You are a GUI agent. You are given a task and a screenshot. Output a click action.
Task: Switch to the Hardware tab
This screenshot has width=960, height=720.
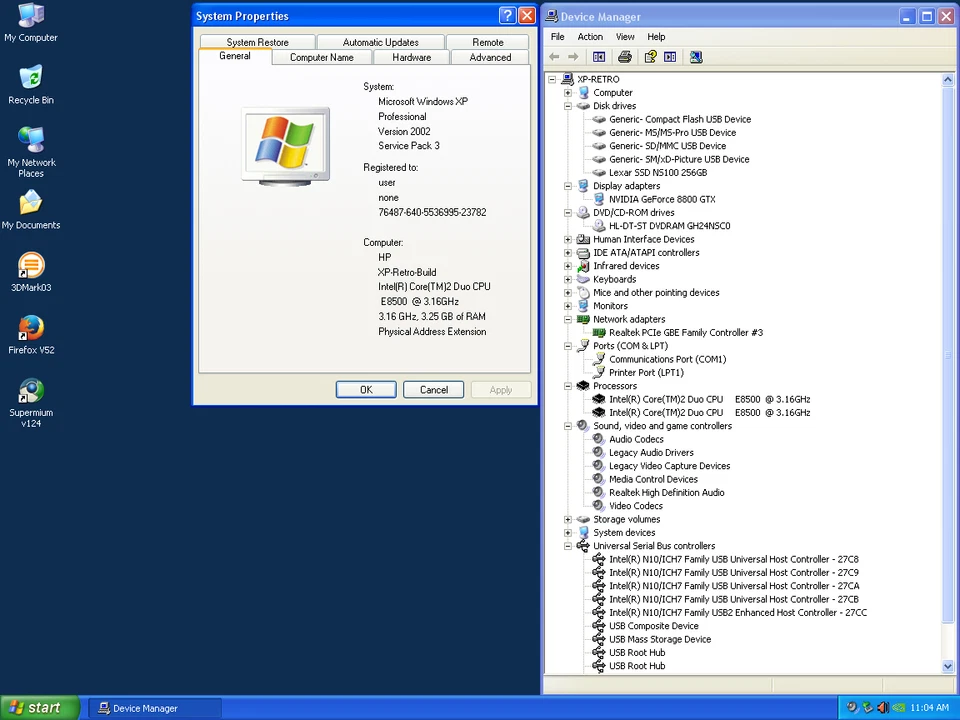411,57
